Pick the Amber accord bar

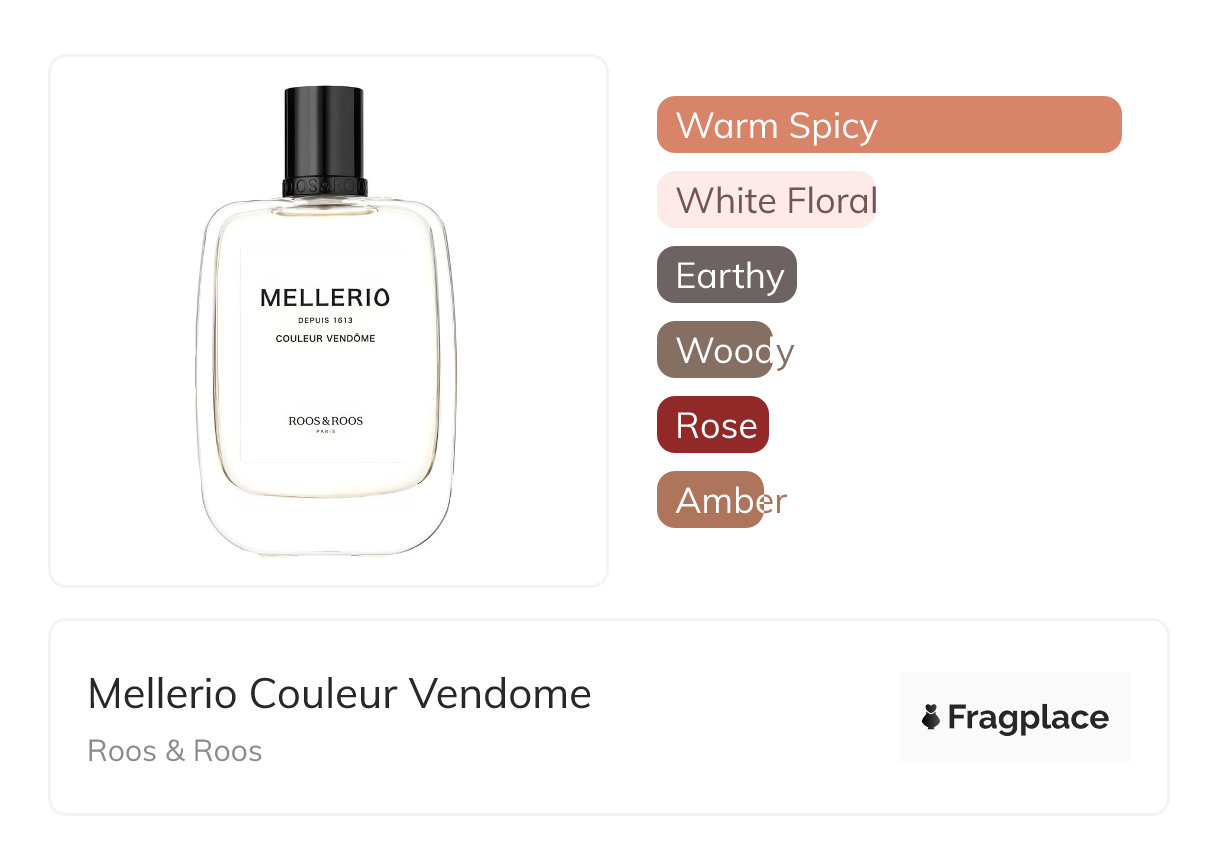[711, 500]
